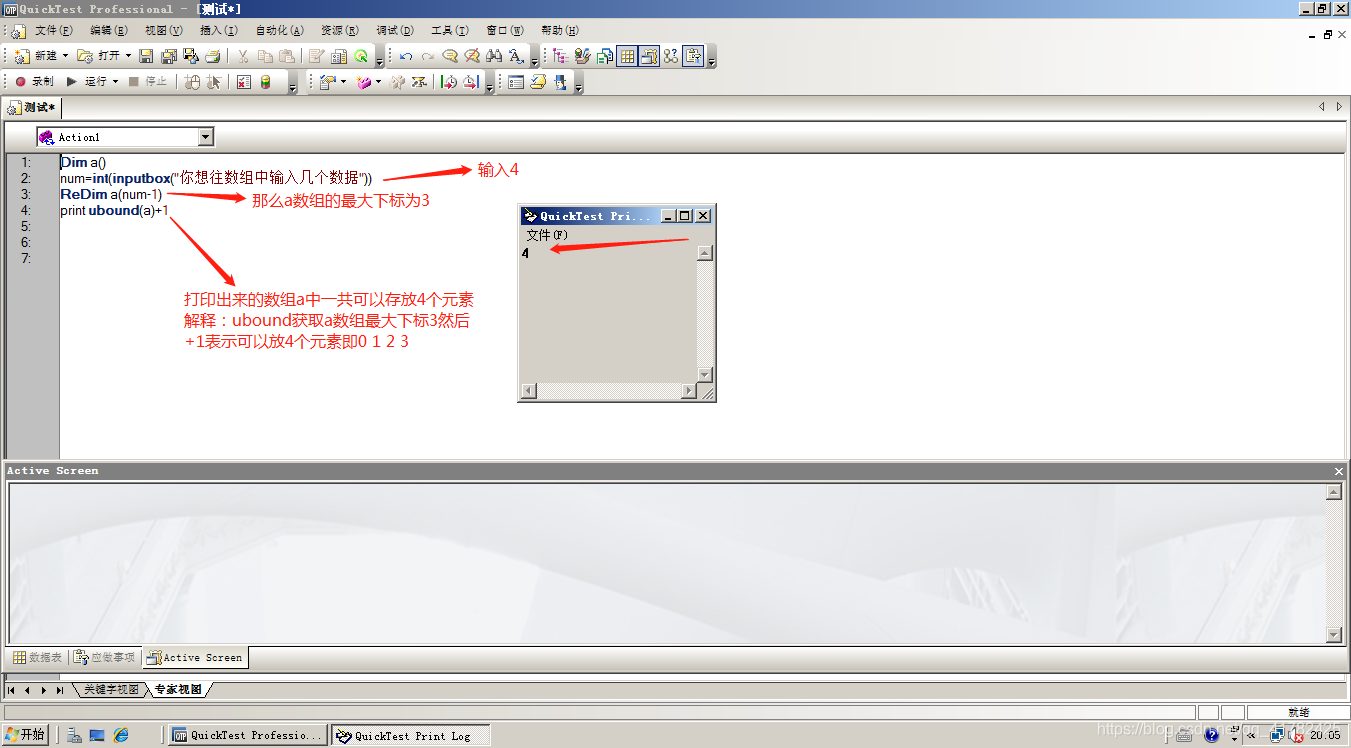Image resolution: width=1351 pixels, height=748 pixels.
Task: Click QuickTest Professional taskbar button
Action: (249, 735)
